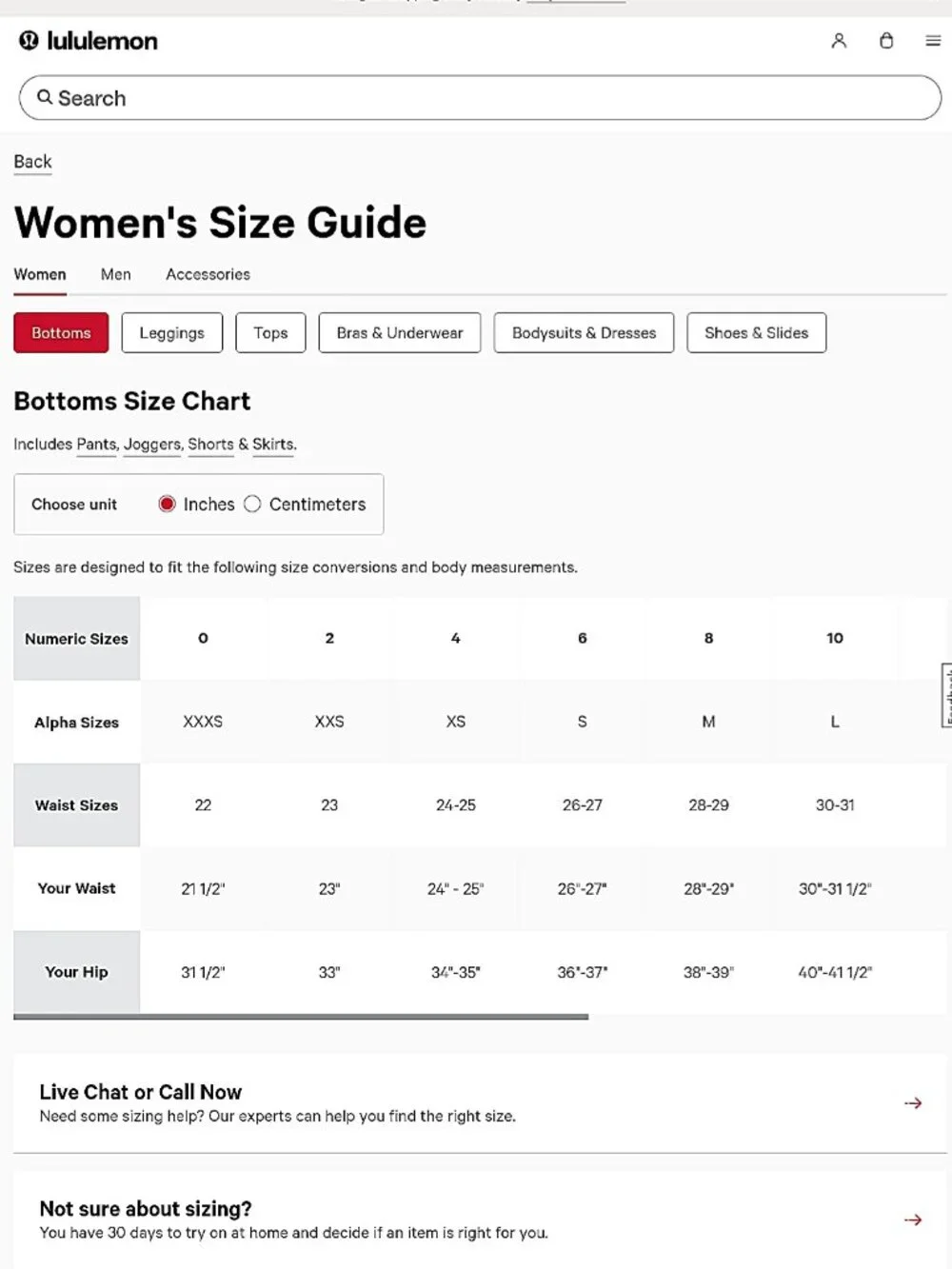Open the Feedback side tab

(x=946, y=695)
